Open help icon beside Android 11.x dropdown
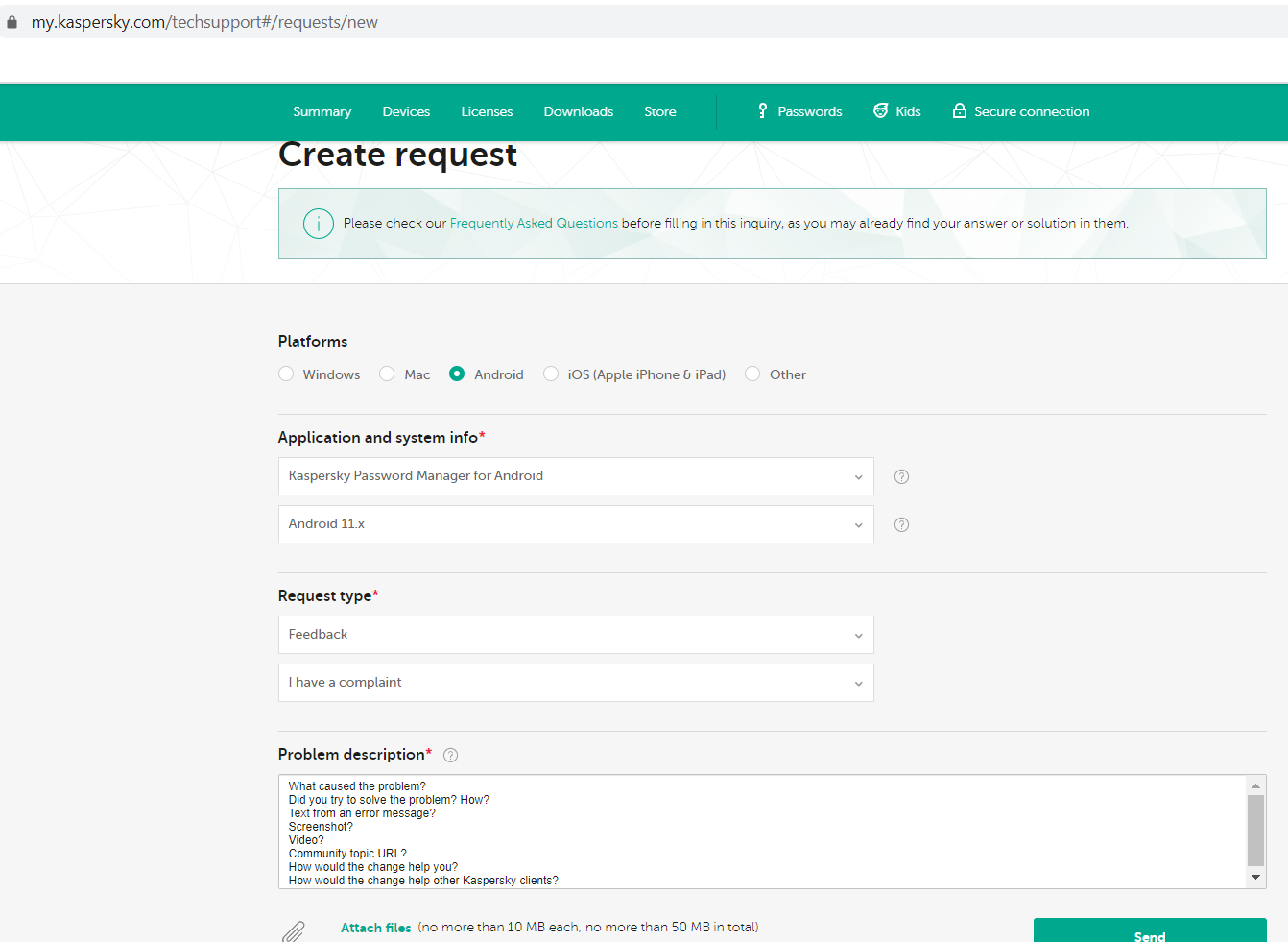Screen dimensions: 1288x942 point(901,524)
